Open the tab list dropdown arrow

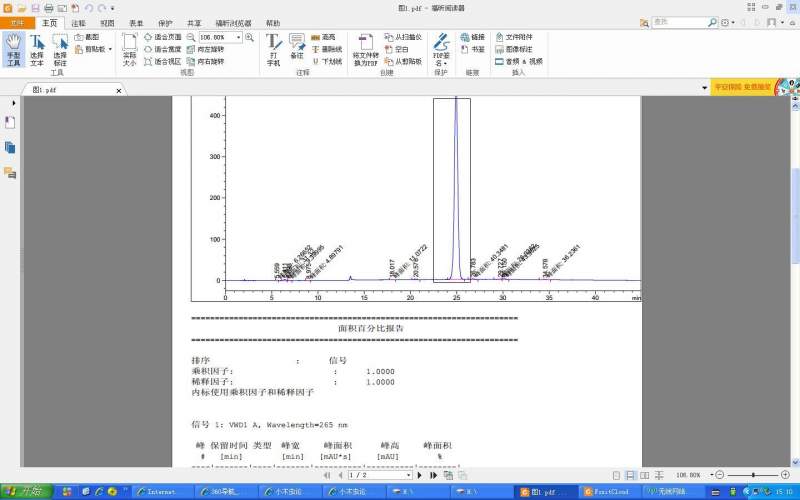click(x=705, y=88)
